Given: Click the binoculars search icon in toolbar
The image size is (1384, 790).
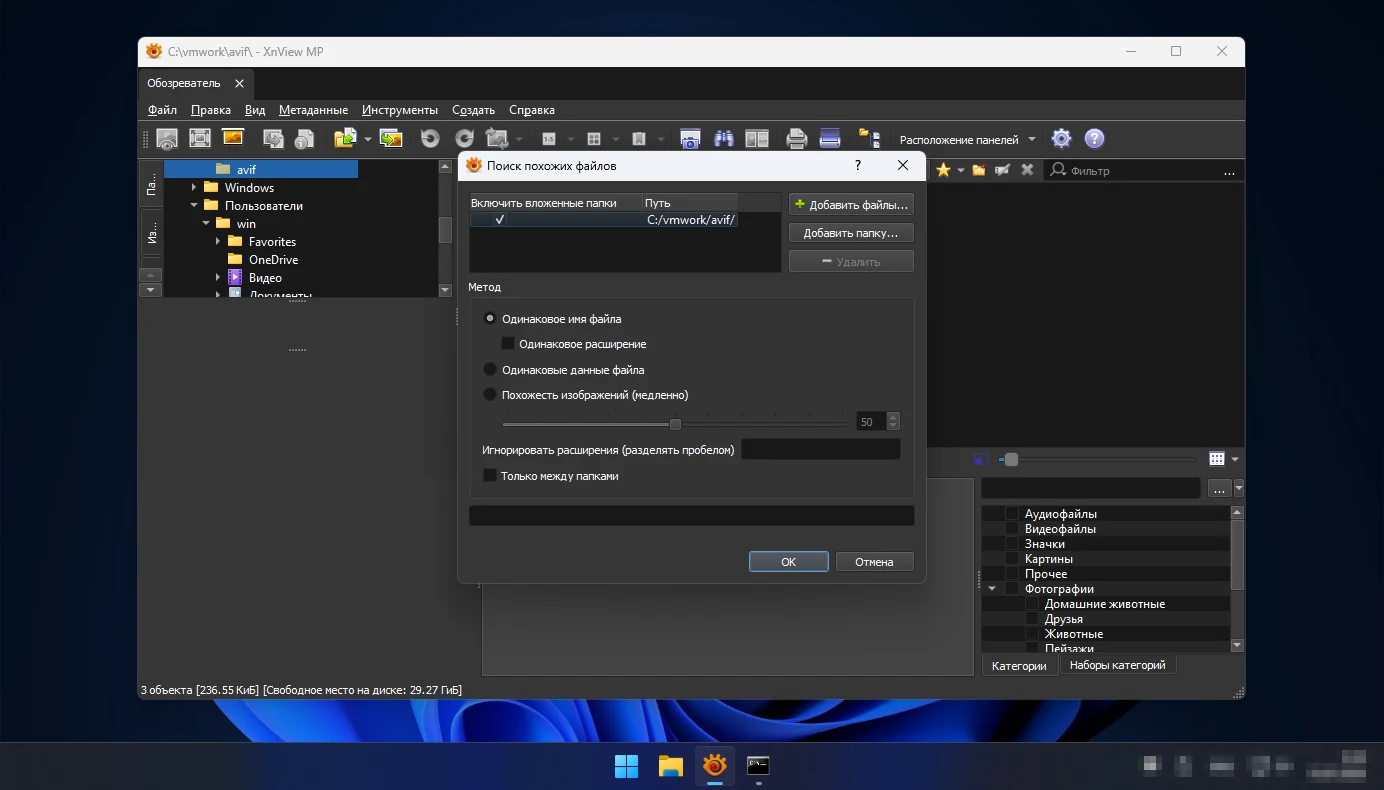Looking at the screenshot, I should coord(724,139).
